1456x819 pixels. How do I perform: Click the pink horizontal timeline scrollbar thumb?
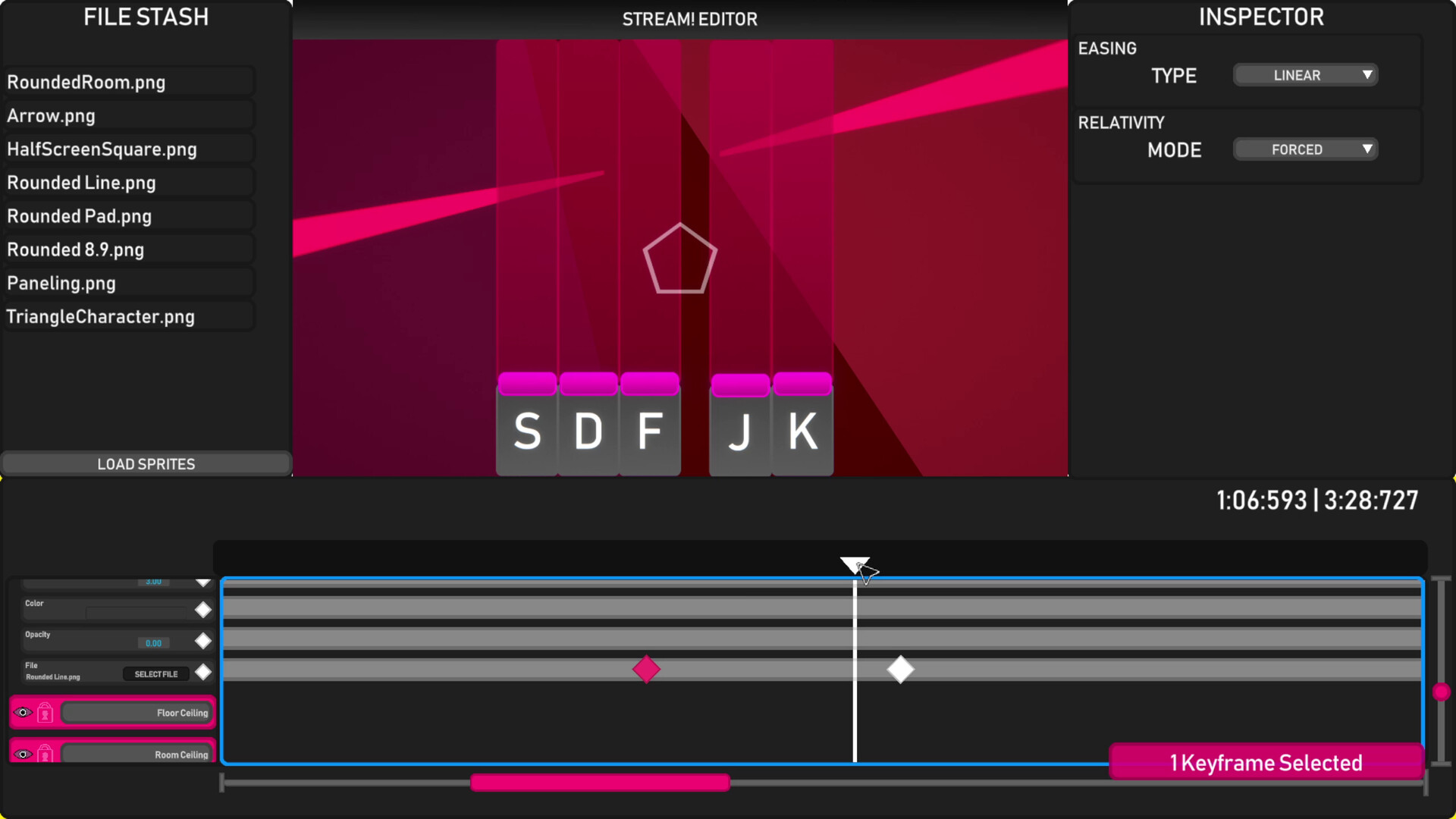click(x=600, y=783)
